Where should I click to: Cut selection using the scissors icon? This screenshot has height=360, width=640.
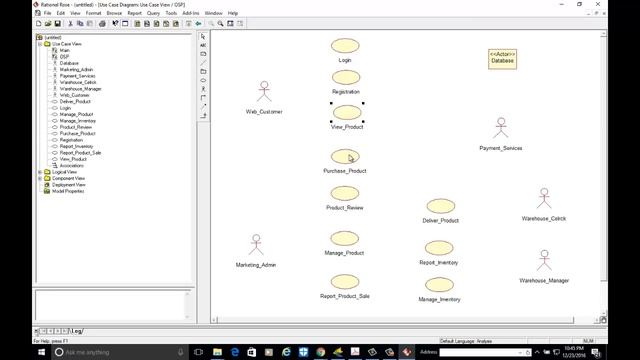[70, 24]
